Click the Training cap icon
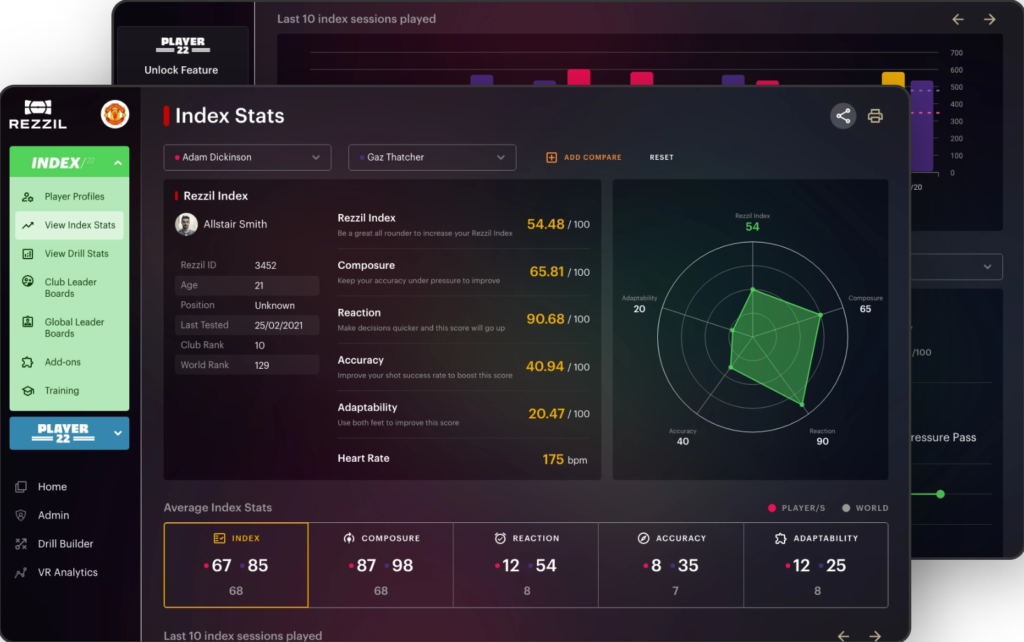 point(27,391)
